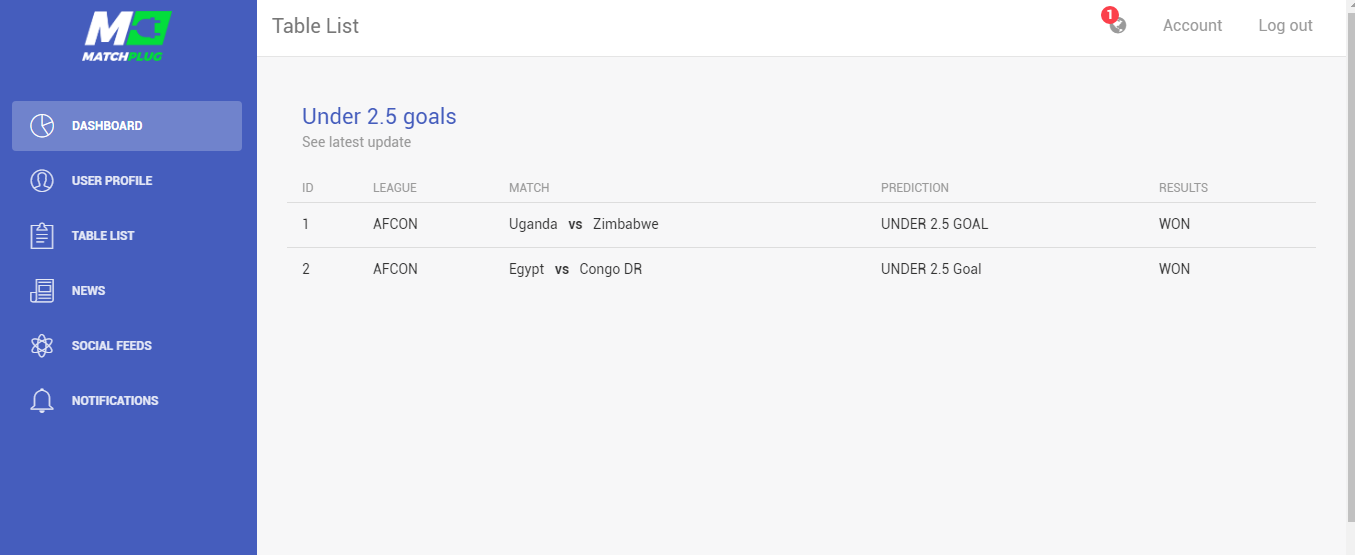The width and height of the screenshot is (1355, 555).
Task: Select SOCIAL FEEDS in the sidebar
Action: (x=127, y=346)
